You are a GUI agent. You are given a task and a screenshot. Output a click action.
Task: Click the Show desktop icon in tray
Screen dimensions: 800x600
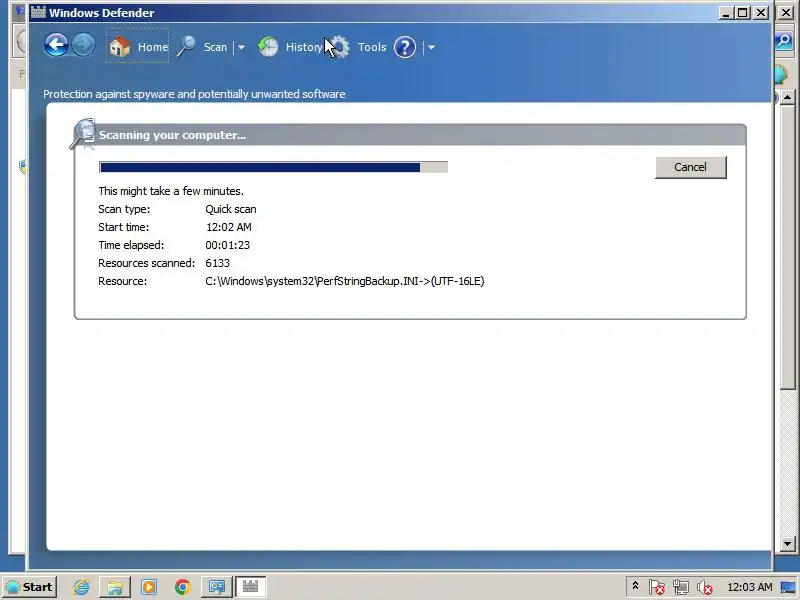pos(788,587)
